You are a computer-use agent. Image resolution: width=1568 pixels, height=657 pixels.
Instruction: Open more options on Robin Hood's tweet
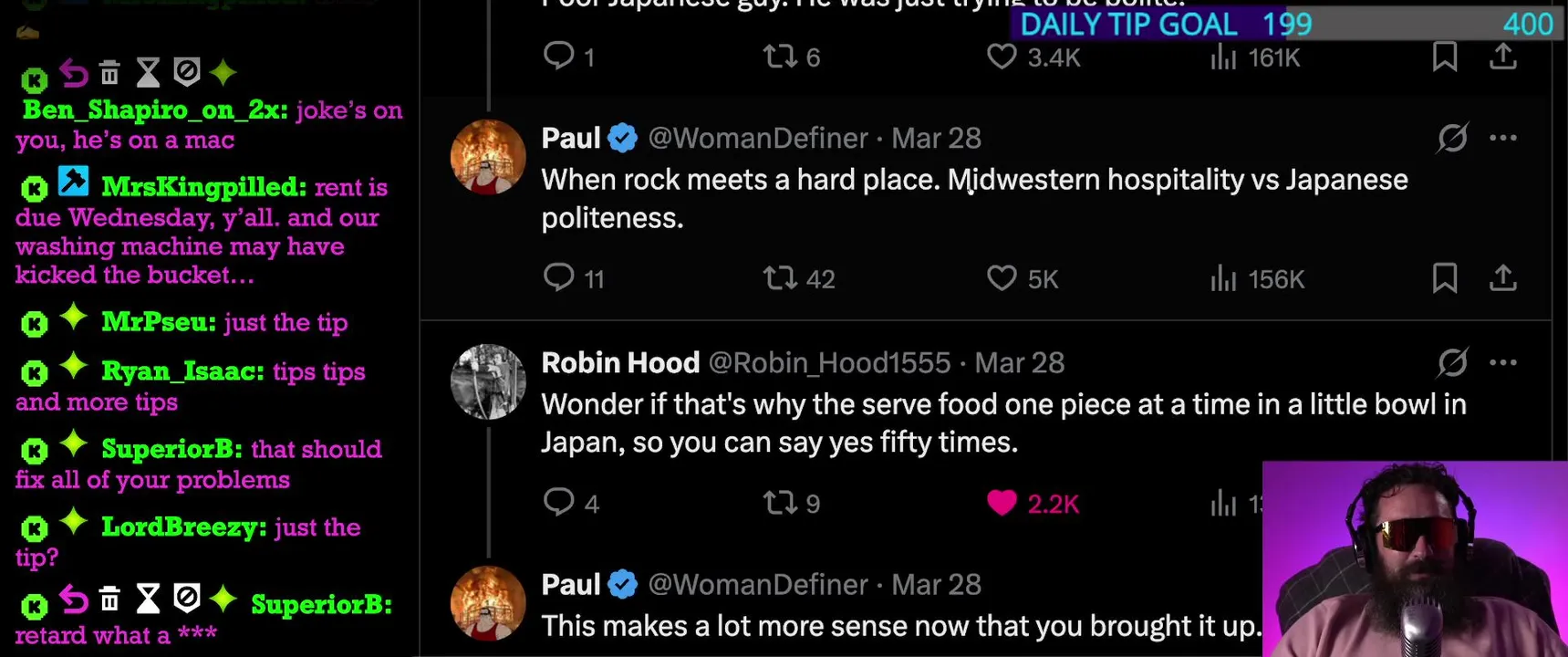[x=1503, y=362]
